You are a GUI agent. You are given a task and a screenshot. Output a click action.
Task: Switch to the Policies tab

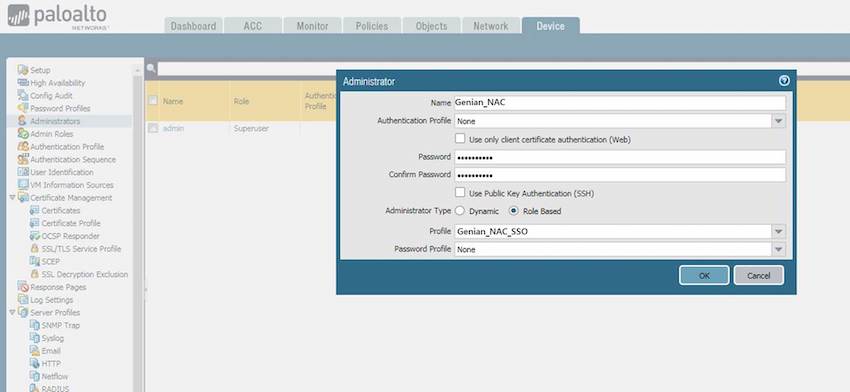click(x=372, y=25)
